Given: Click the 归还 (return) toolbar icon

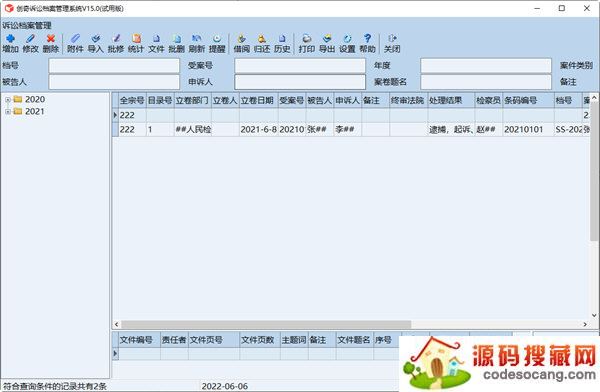Looking at the screenshot, I should tap(262, 43).
